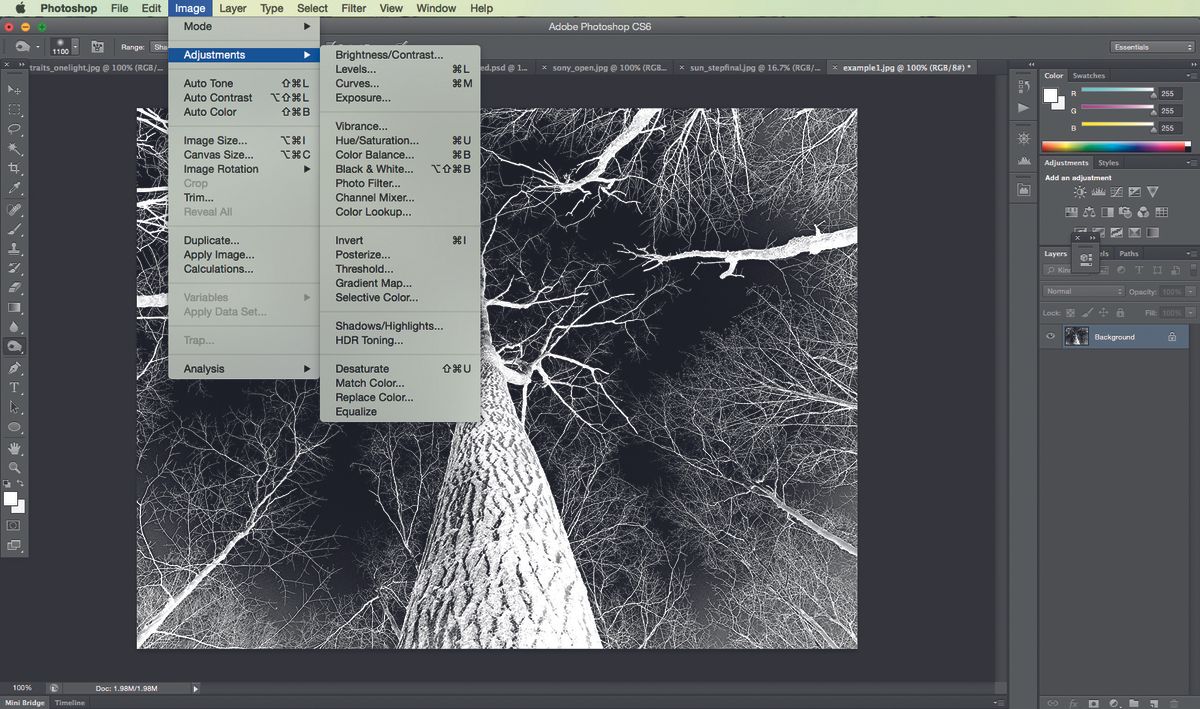Click the color spectrum ramp bar
Viewport: 1200px width, 709px height.
1116,146
